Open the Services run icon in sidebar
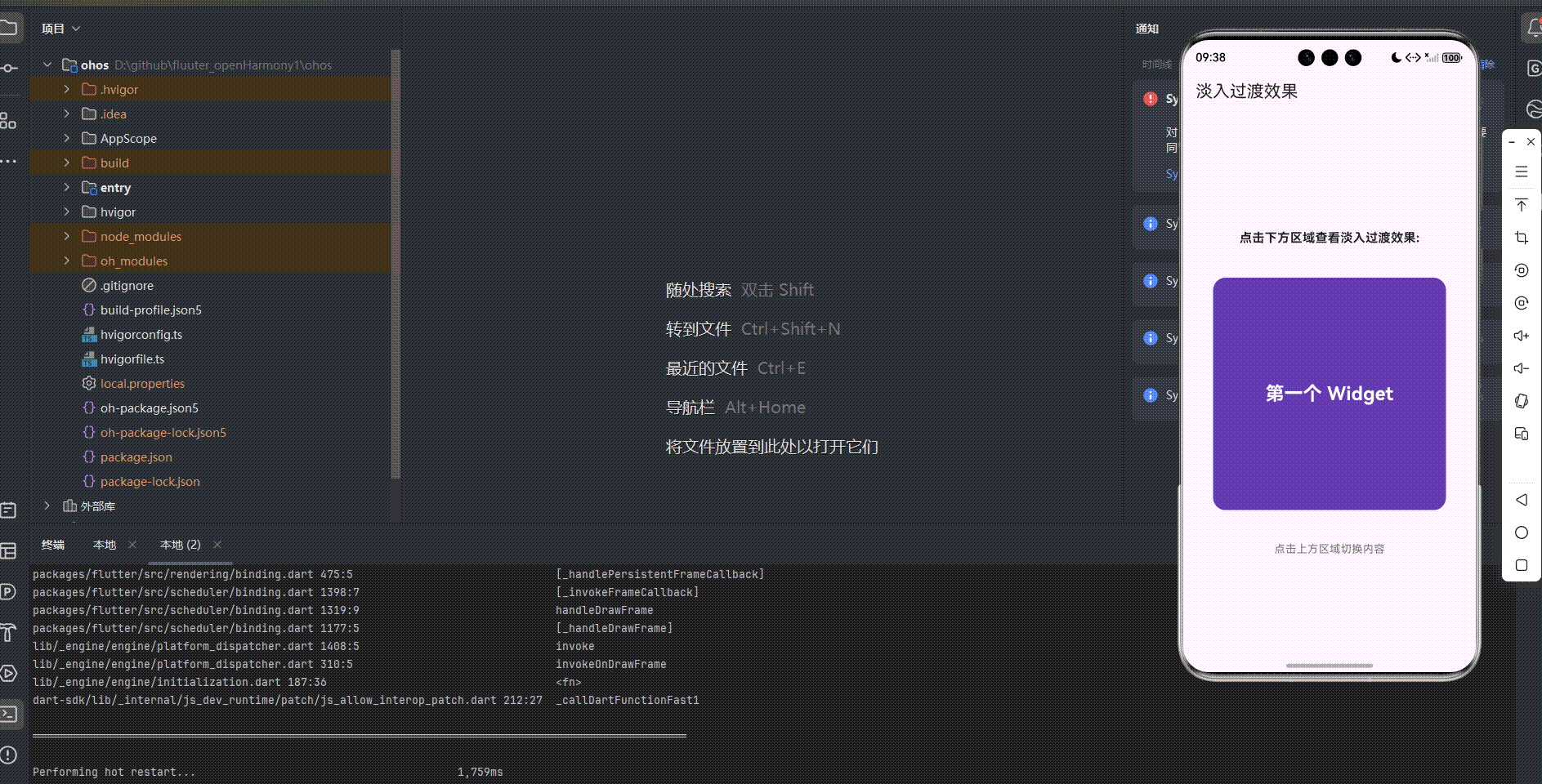Image resolution: width=1542 pixels, height=784 pixels. click(8, 674)
